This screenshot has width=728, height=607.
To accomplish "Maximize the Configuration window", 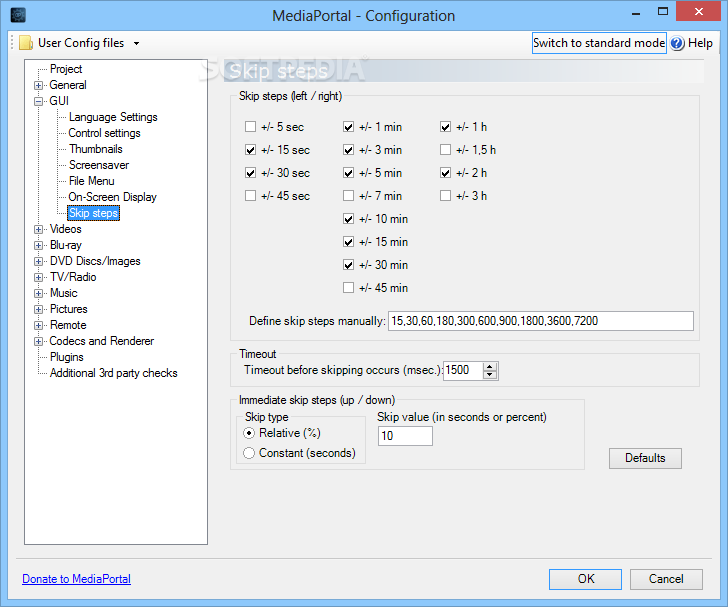I will coord(663,12).
